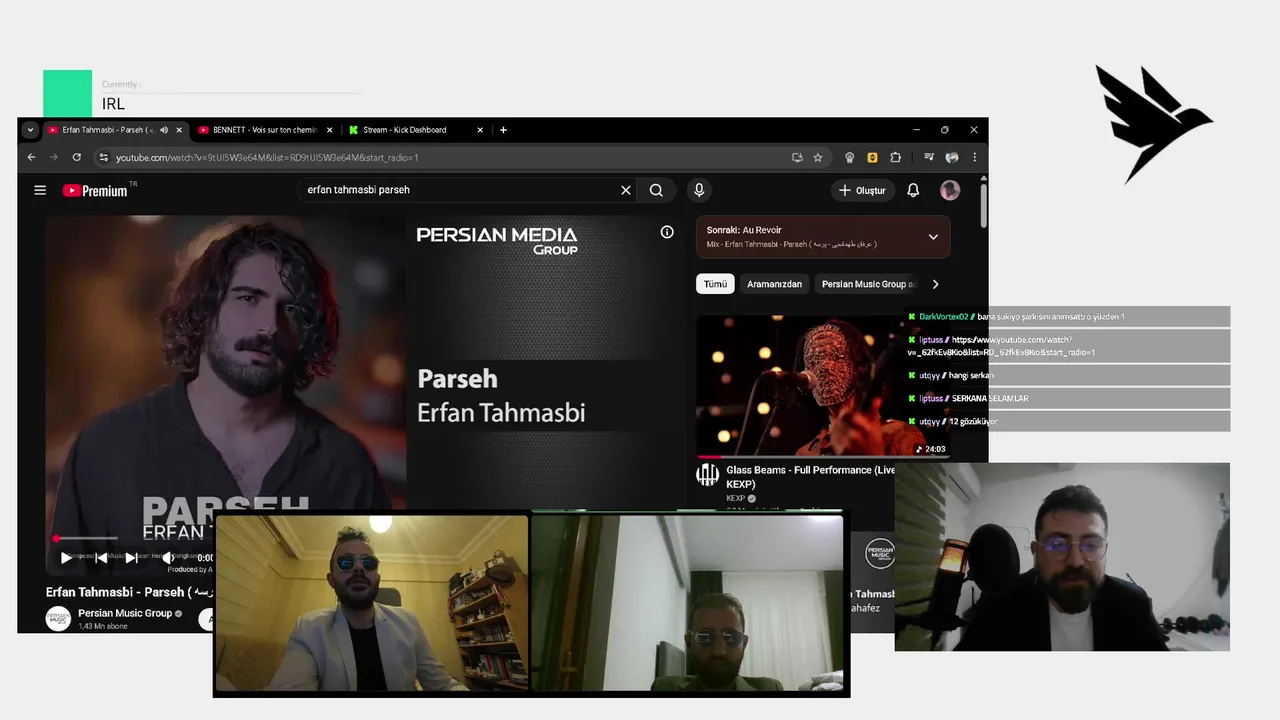Open the tab search dropdown arrow
This screenshot has height=720, width=1280.
30,130
